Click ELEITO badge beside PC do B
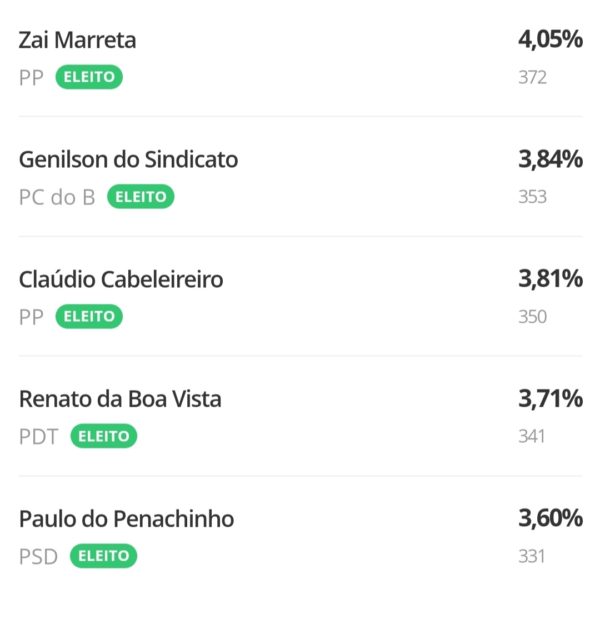Screen dimensions: 600x624 (x=140, y=197)
